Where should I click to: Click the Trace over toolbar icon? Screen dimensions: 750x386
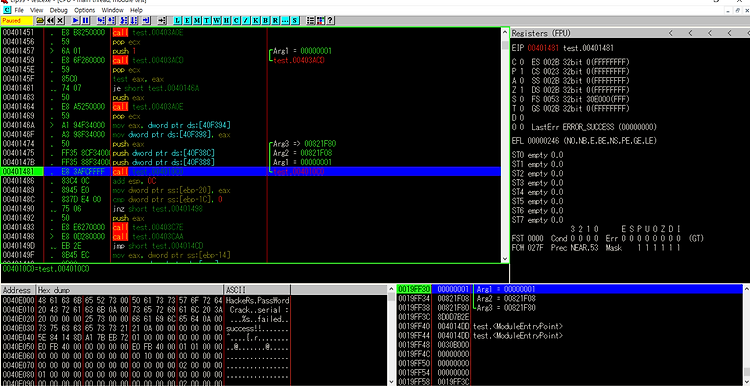click(134, 21)
